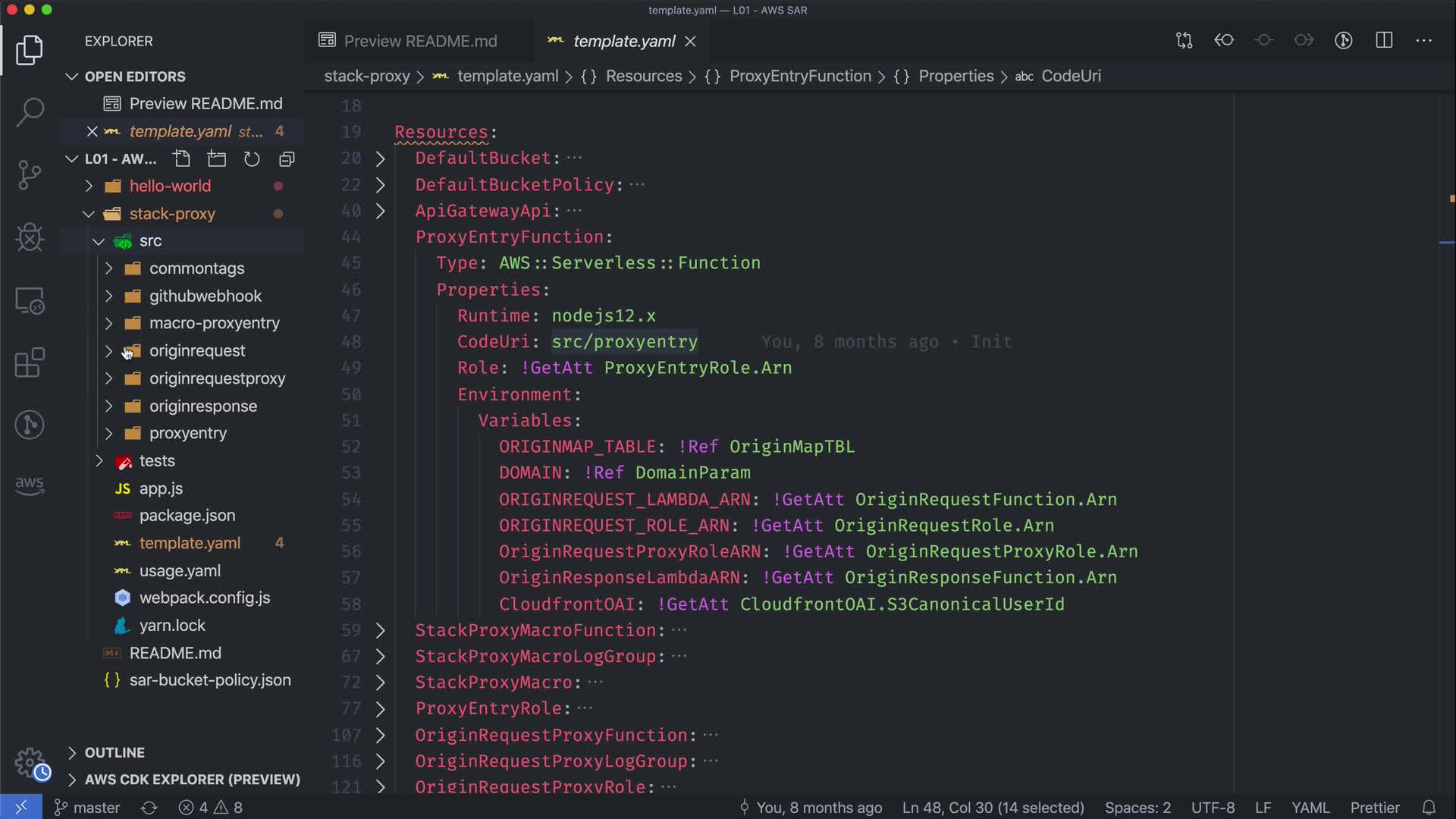Click the Split Editor Right icon
1456x819 pixels.
pyautogui.click(x=1384, y=40)
